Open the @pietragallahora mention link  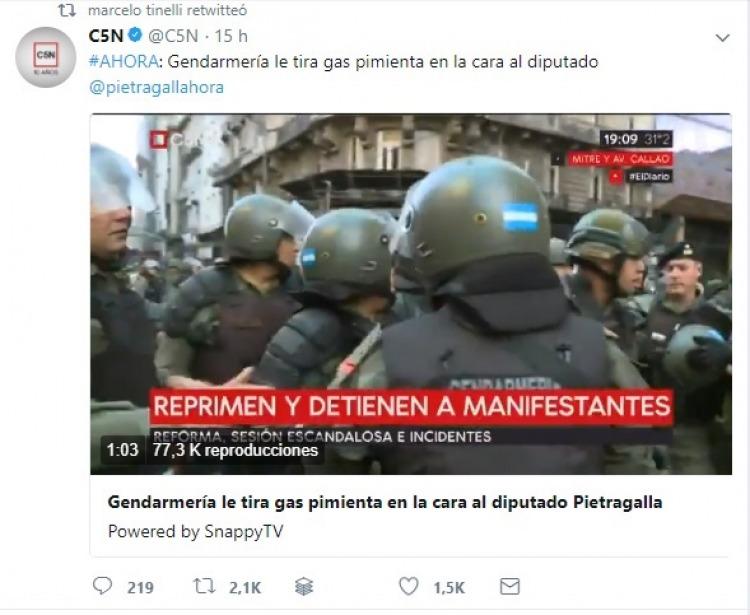coord(156,88)
